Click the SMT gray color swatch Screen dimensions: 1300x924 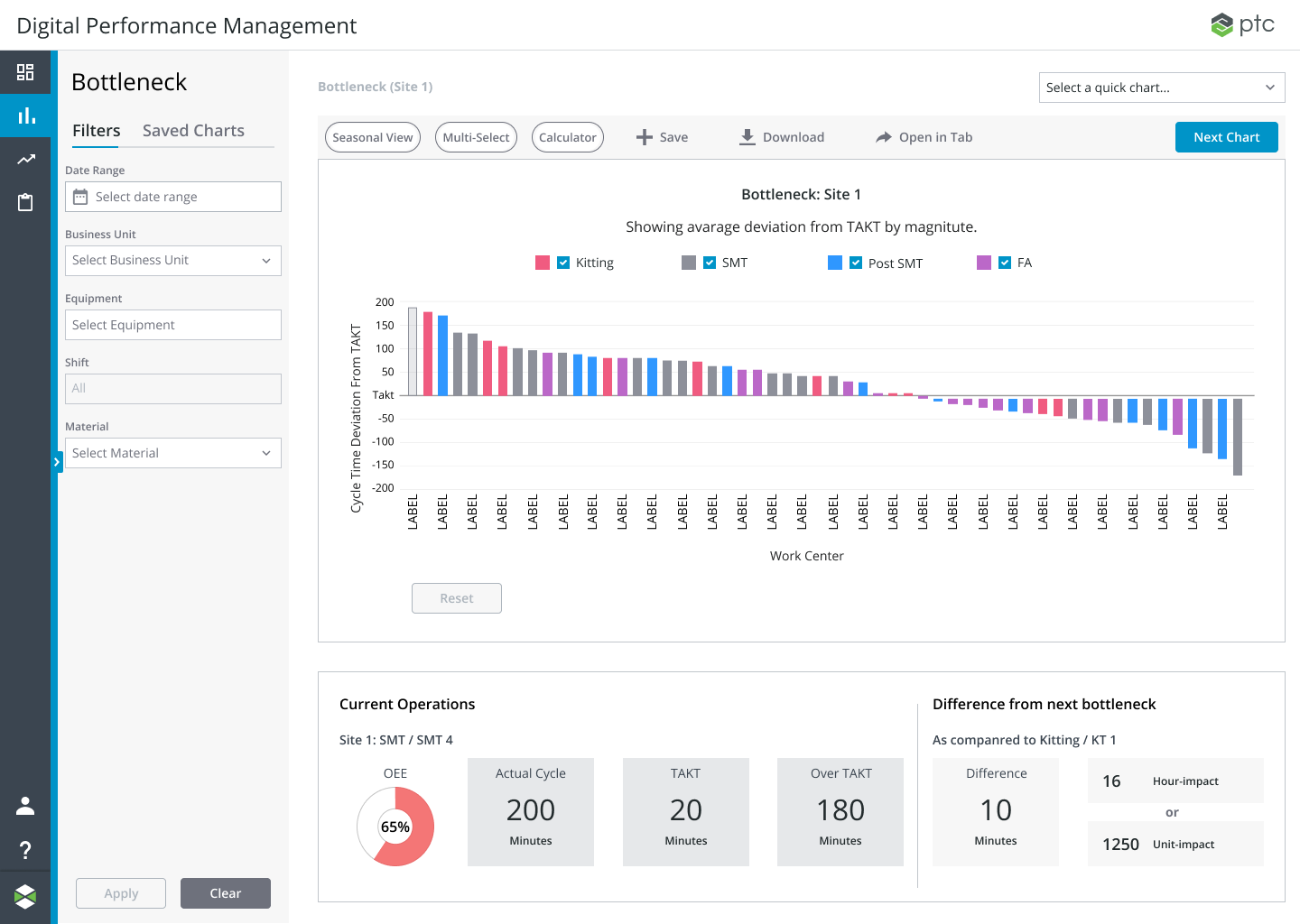coord(689,263)
